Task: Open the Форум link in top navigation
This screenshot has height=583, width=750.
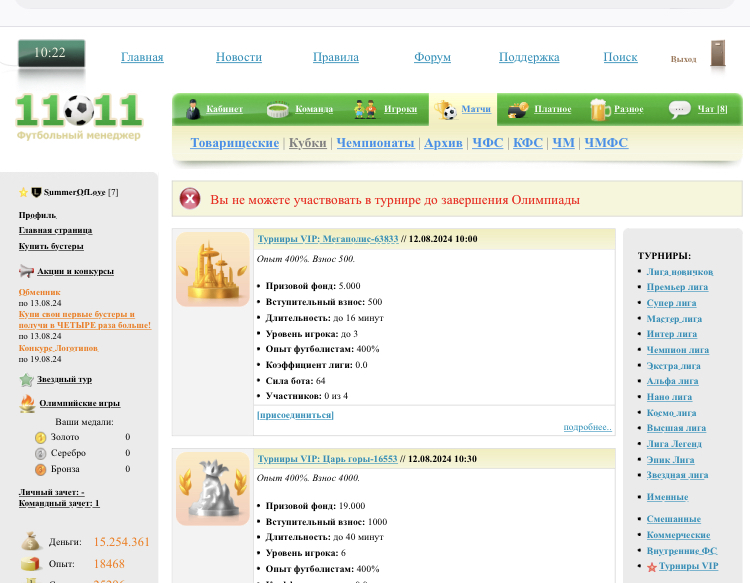Action: 432,57
